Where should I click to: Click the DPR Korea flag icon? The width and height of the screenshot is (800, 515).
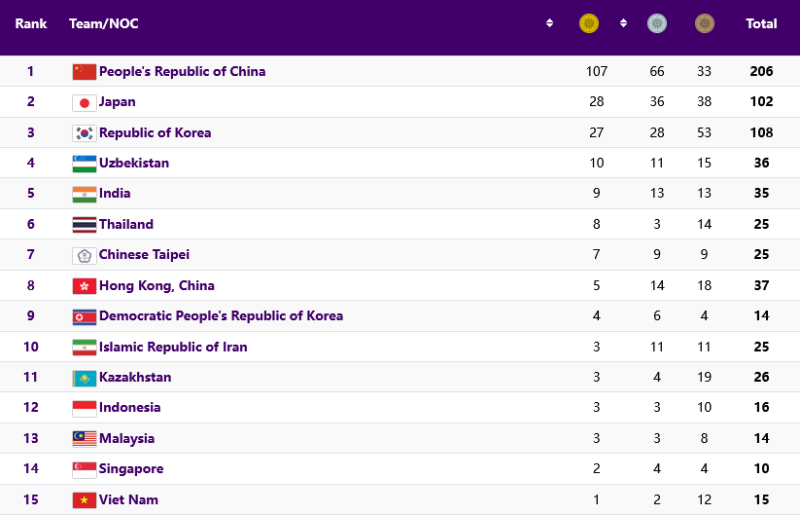click(x=84, y=317)
